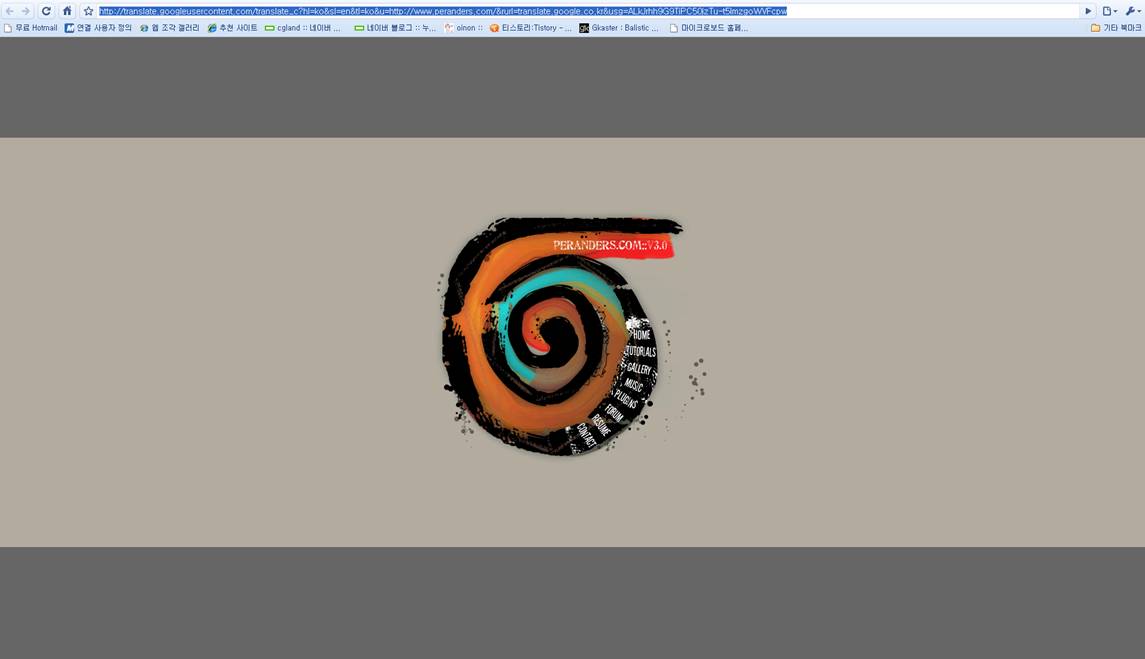1145x659 pixels.
Task: Open the page control menu
Action: (1109, 11)
